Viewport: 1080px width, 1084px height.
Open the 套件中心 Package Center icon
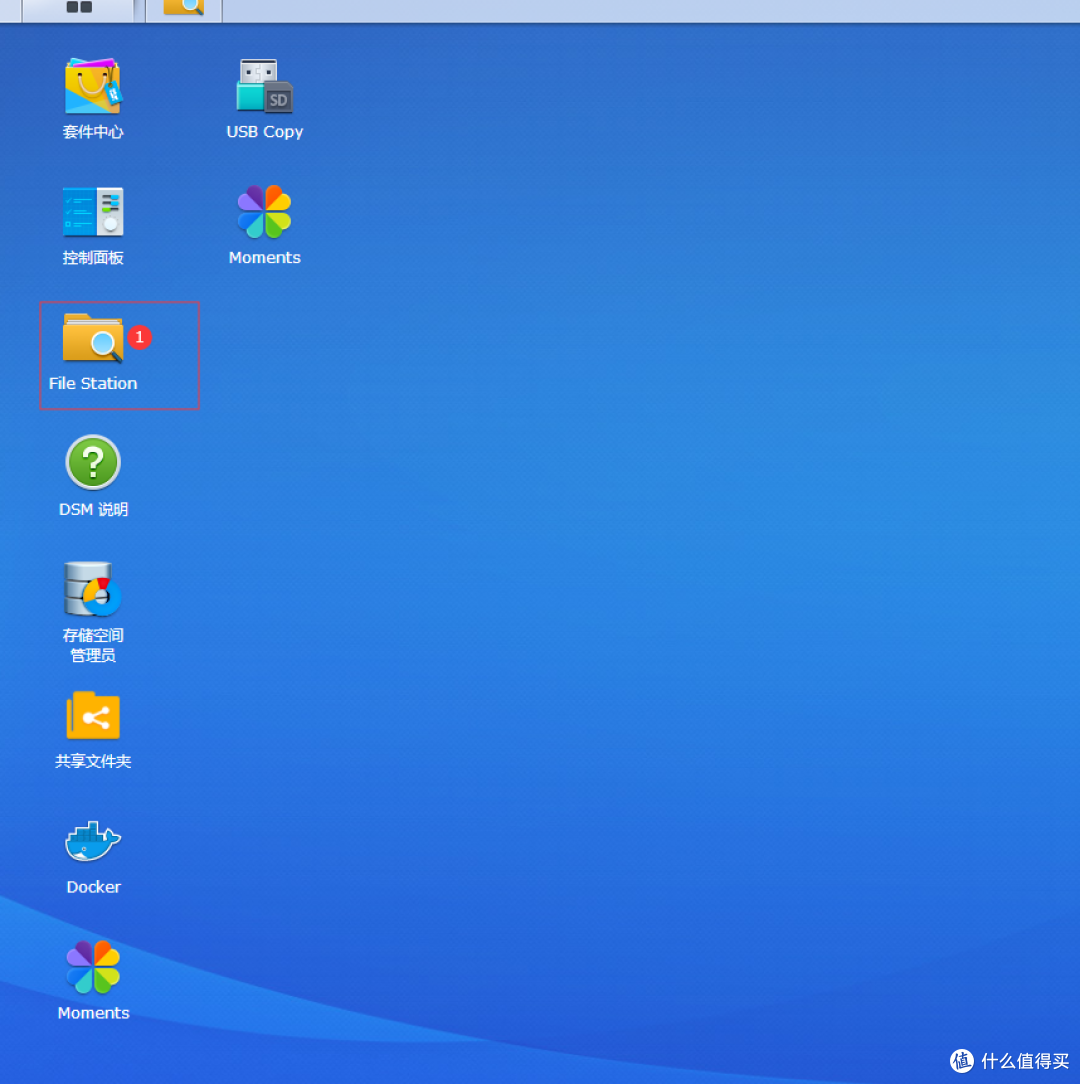click(93, 86)
